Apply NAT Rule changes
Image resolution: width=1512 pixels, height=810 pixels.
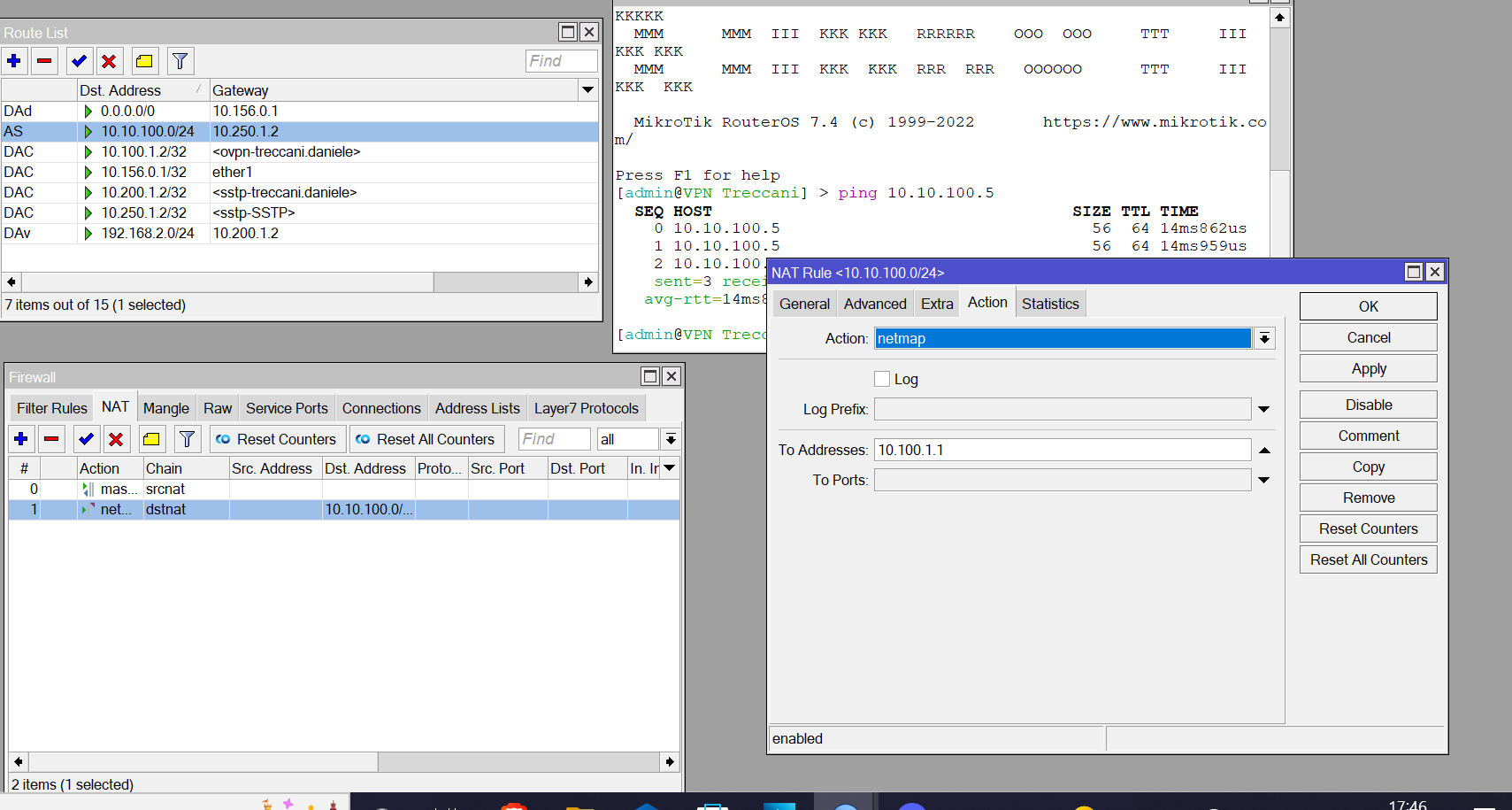click(1369, 368)
